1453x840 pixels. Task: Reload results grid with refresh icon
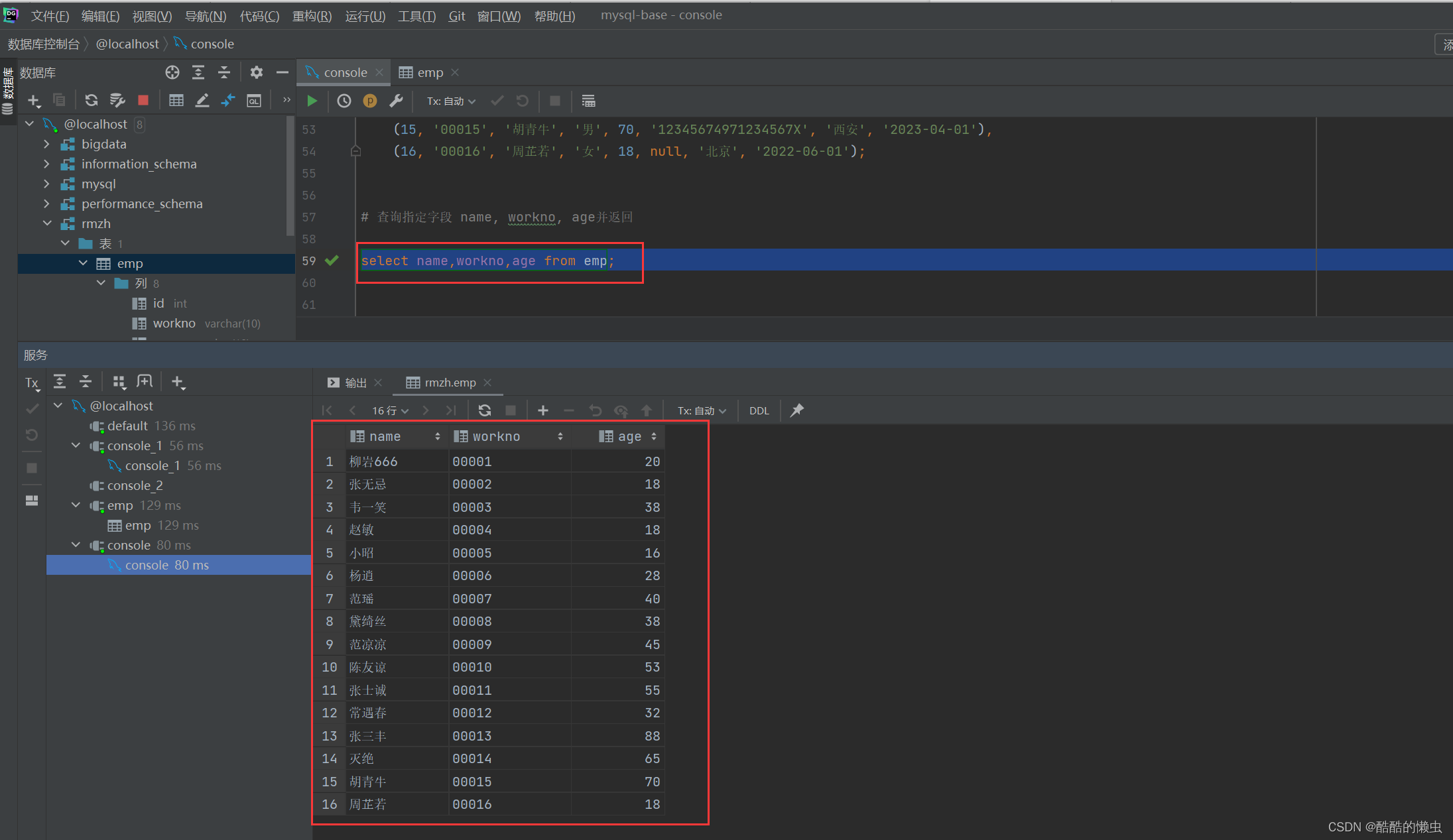tap(485, 410)
